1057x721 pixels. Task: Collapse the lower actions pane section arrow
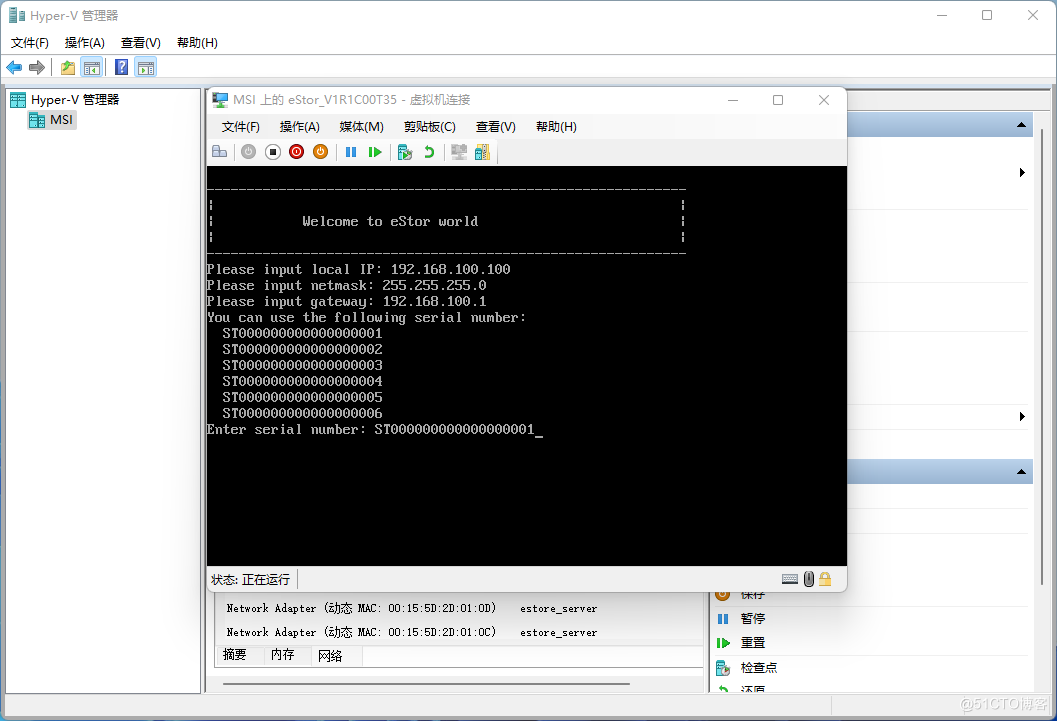(x=1021, y=472)
